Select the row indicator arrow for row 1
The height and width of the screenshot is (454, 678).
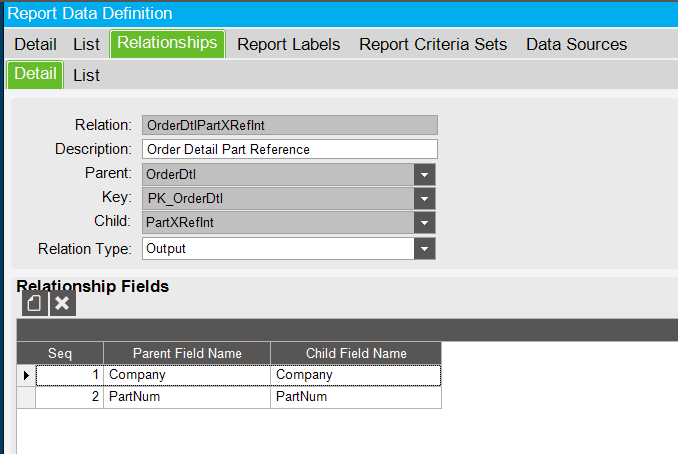point(26,375)
